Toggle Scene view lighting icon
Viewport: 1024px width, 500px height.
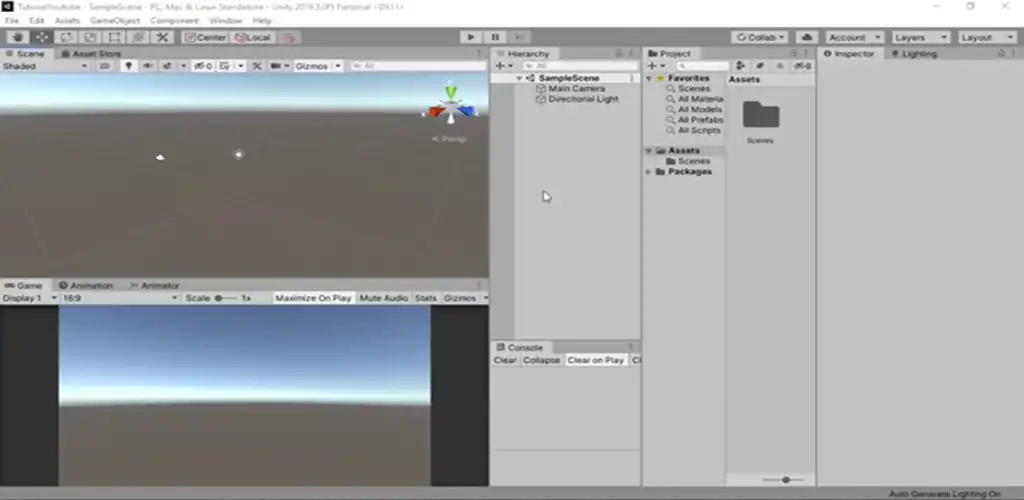(129, 66)
